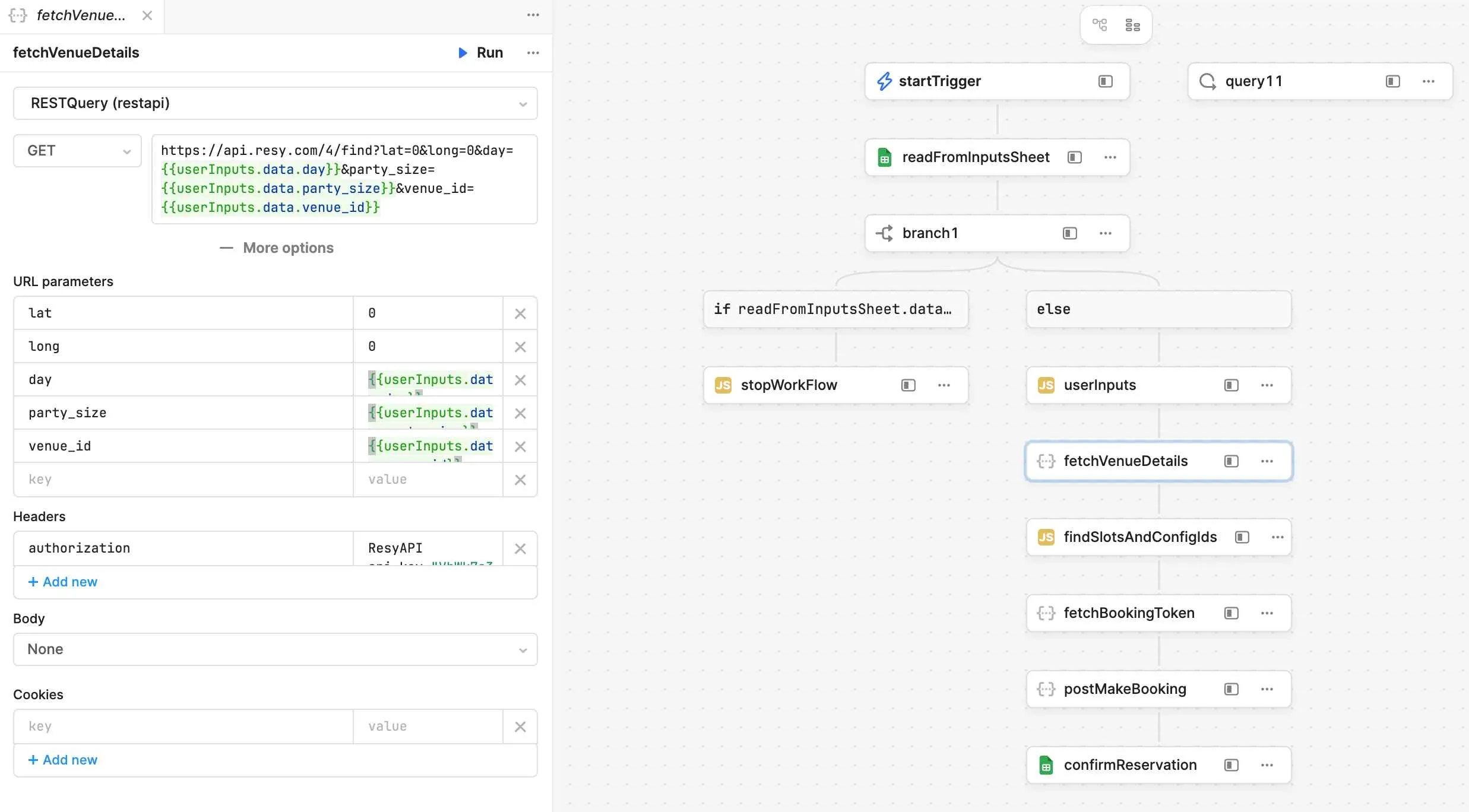The height and width of the screenshot is (812, 1469).
Task: Toggle the startTrigger block panel
Action: coord(1106,81)
